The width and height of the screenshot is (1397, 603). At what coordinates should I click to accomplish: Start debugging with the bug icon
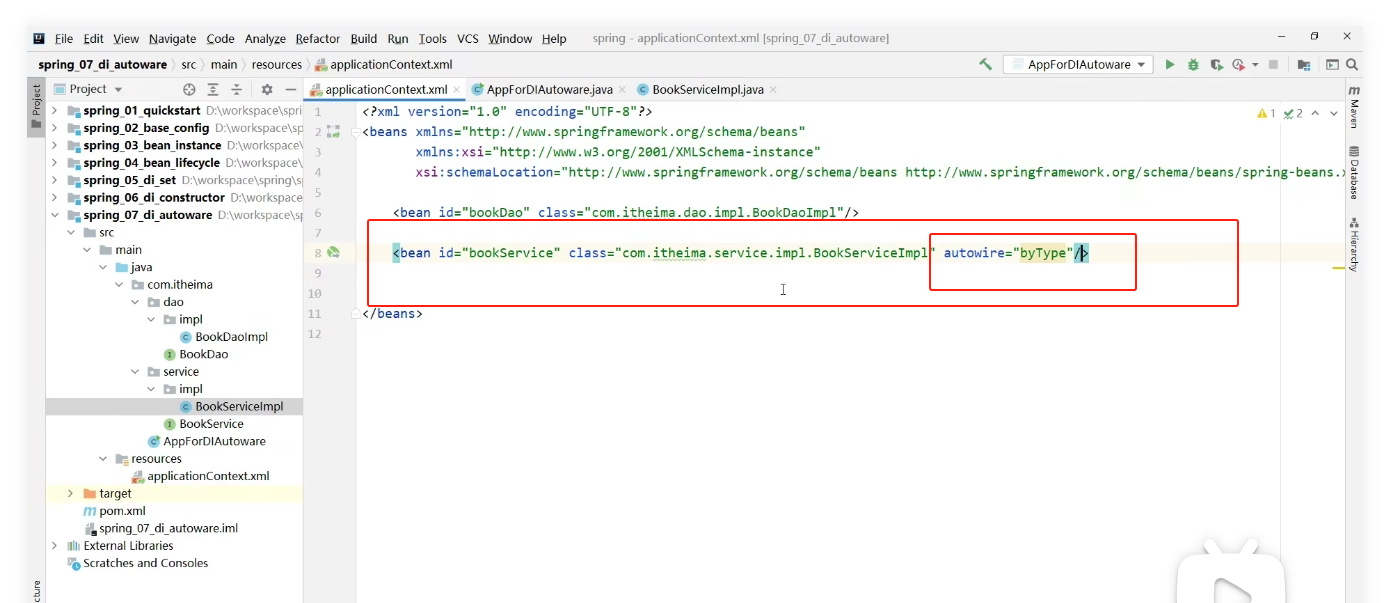pos(1193,64)
